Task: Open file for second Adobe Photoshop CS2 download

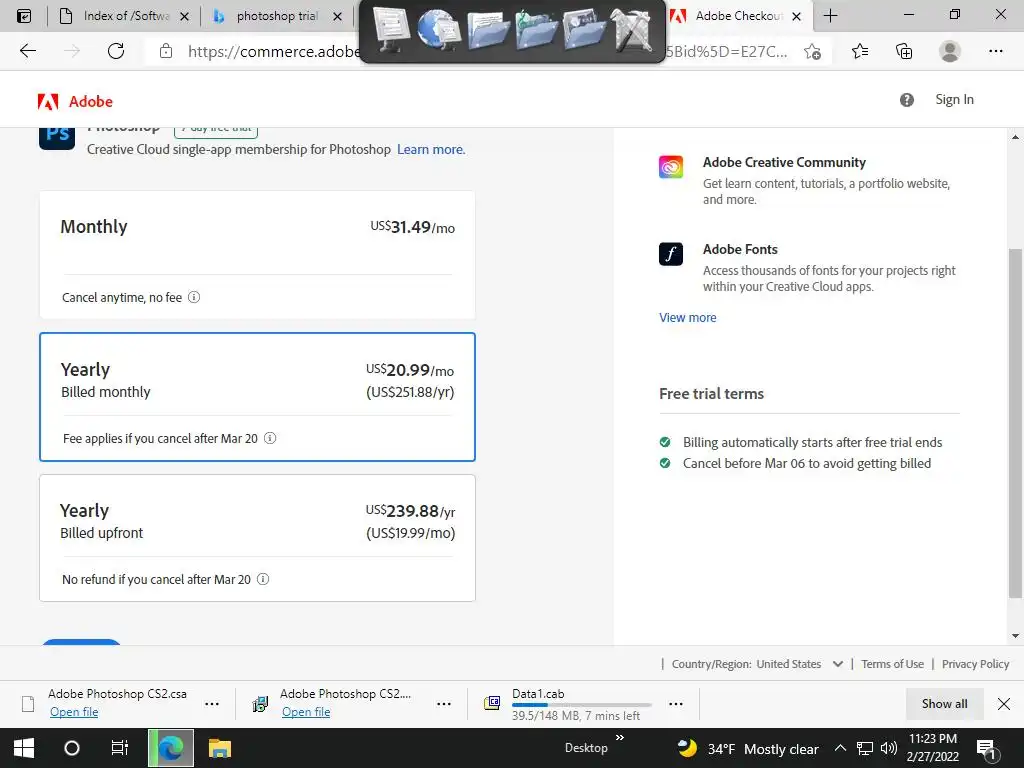Action: (306, 712)
